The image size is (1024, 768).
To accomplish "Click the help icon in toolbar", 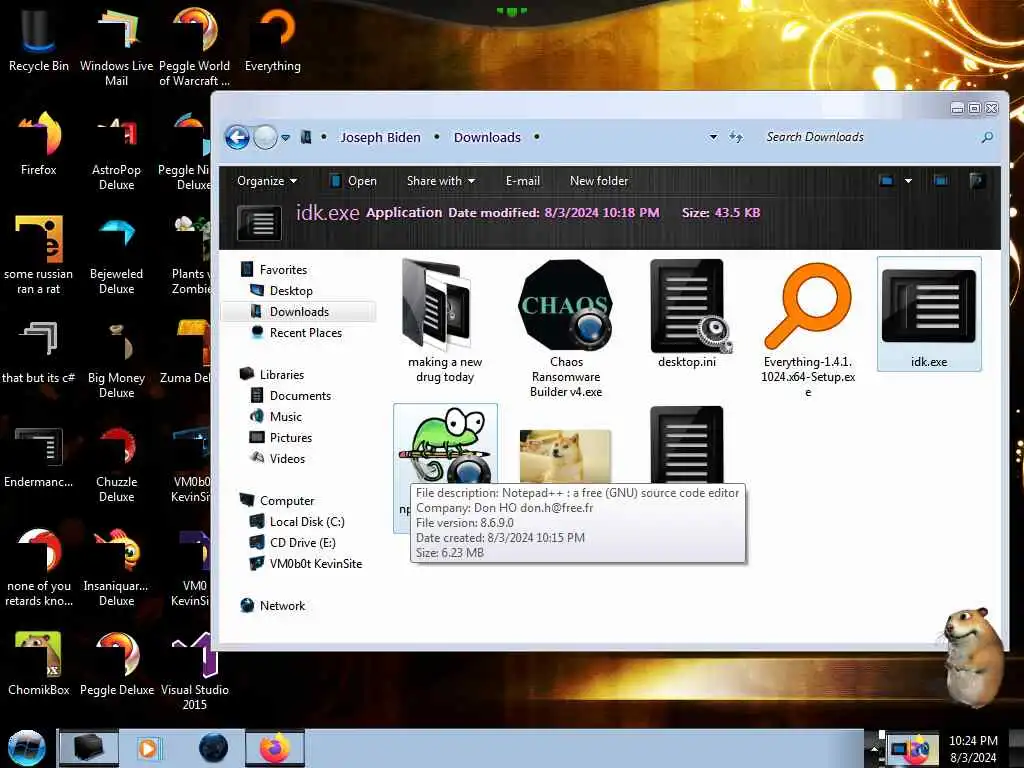I will pos(977,181).
